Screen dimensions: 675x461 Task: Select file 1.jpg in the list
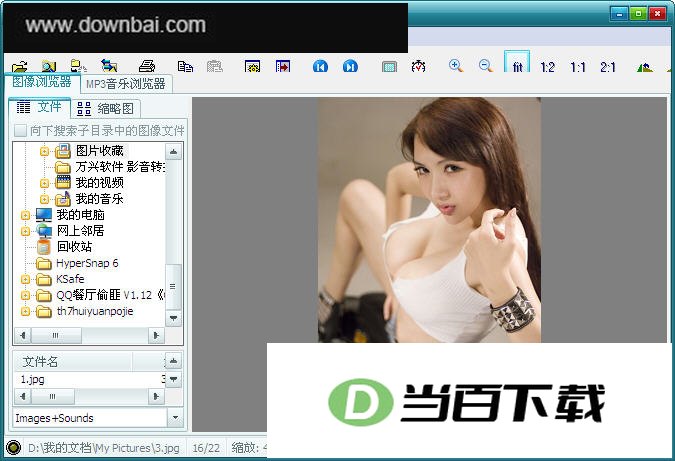pyautogui.click(x=33, y=379)
